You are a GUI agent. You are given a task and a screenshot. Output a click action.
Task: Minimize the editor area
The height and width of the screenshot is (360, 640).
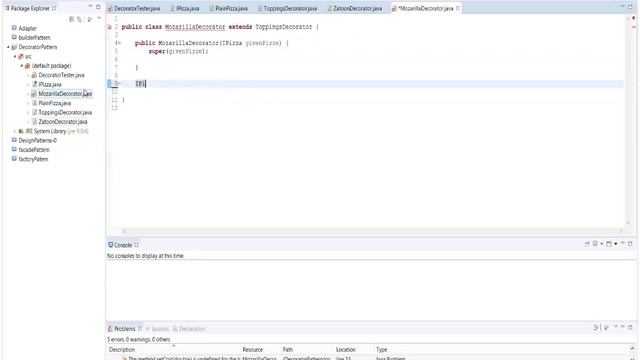tap(622, 7)
